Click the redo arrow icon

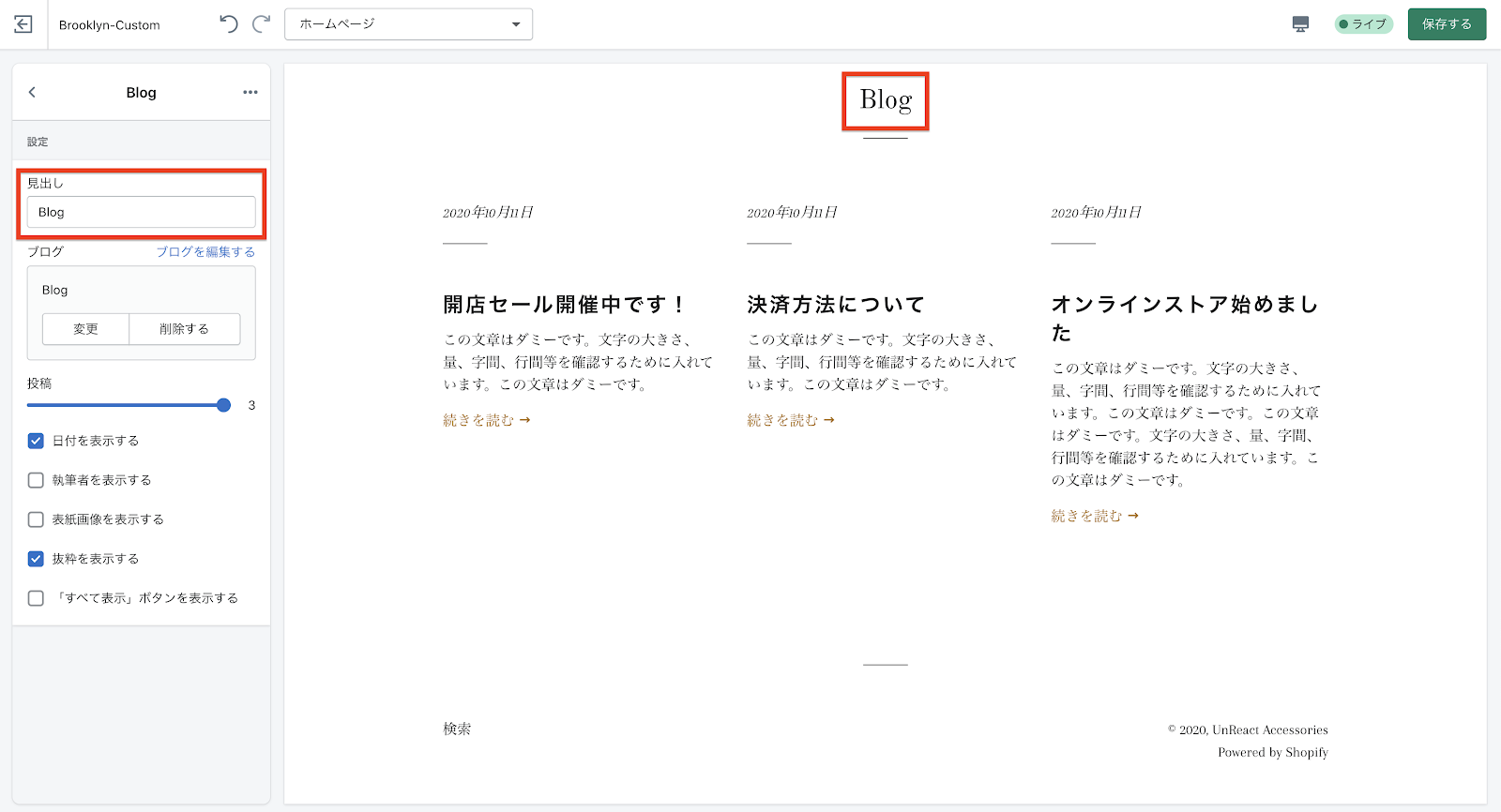tap(262, 24)
